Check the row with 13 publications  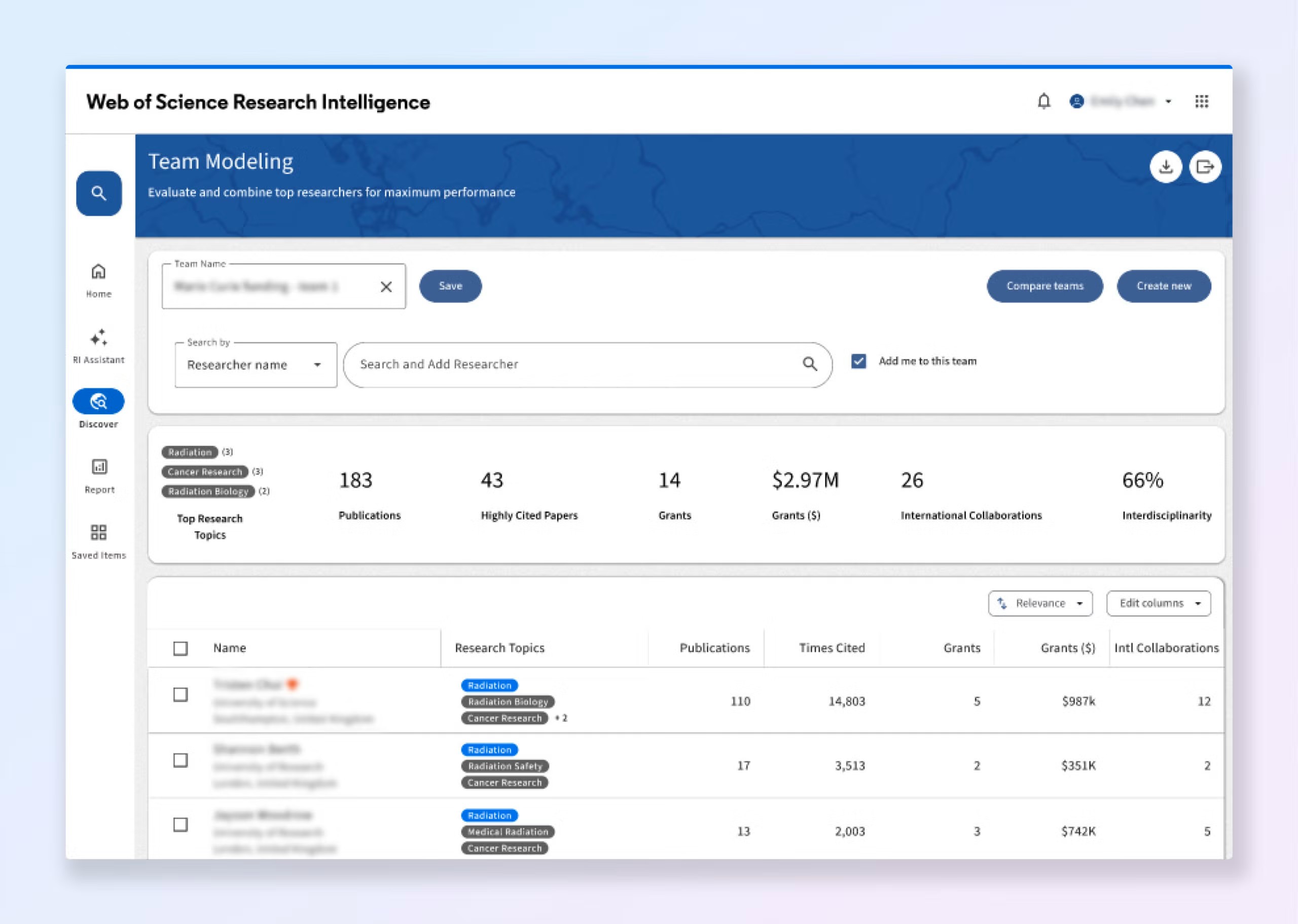coord(181,825)
